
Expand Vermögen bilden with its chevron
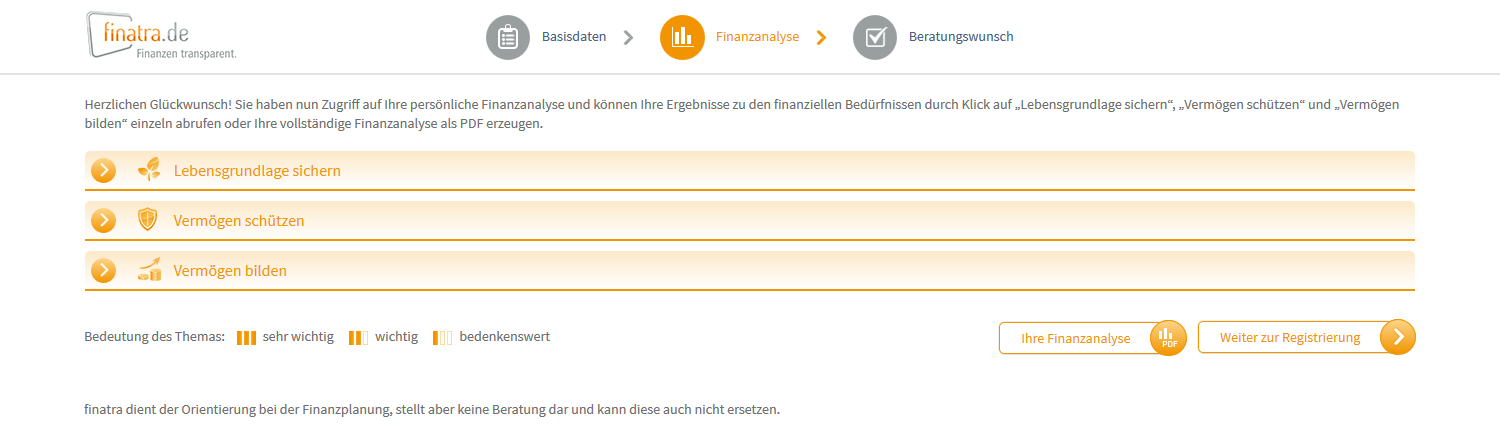(104, 270)
